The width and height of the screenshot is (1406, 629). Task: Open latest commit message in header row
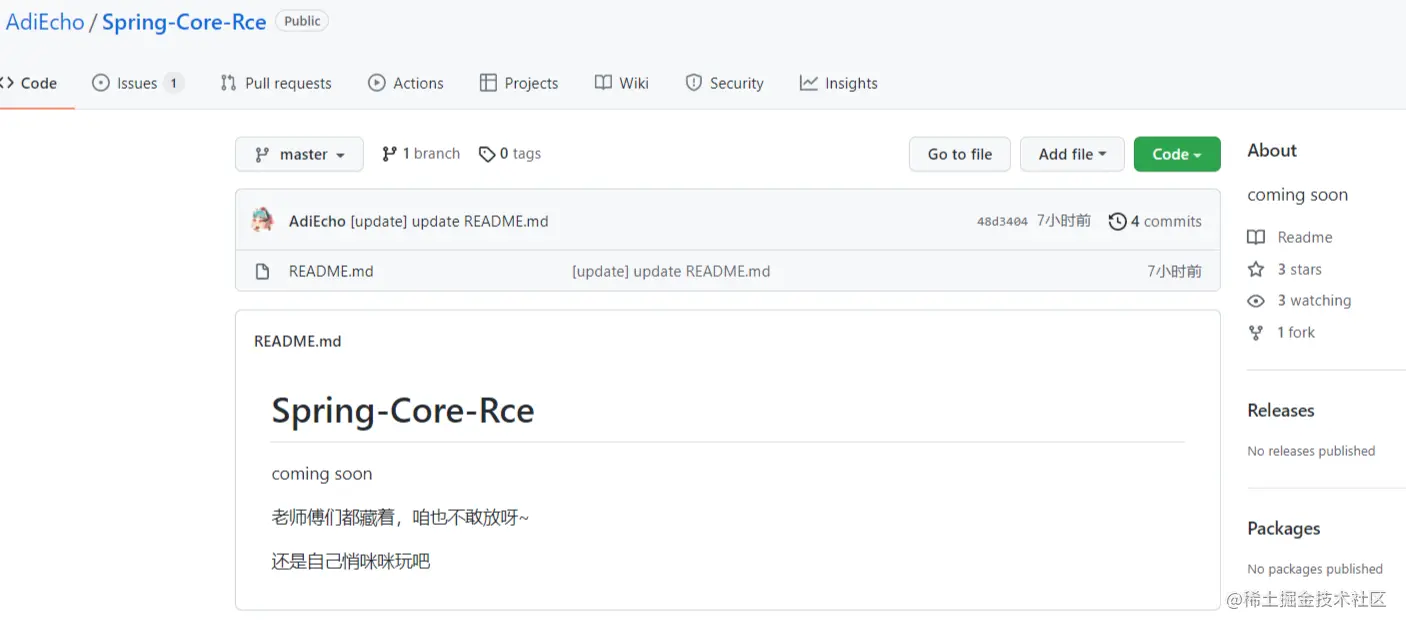(449, 221)
